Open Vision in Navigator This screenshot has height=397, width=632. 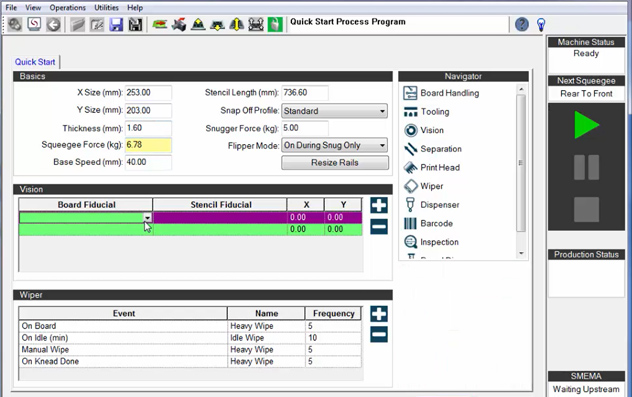click(424, 130)
